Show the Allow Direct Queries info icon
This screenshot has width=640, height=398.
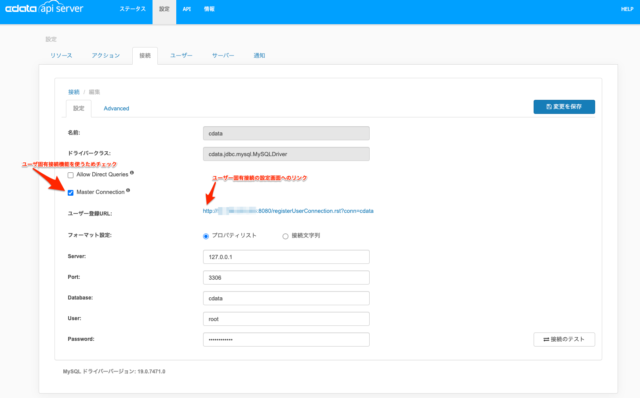(132, 173)
